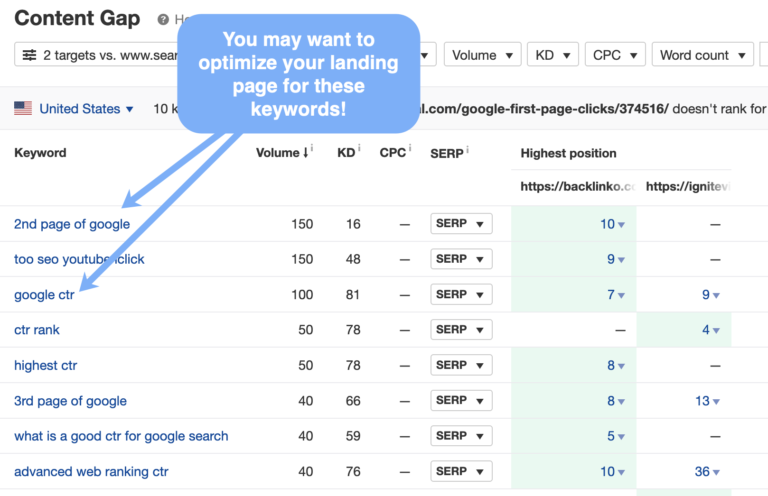Click the United States flag icon
Screen dimensions: 768x496
click(x=23, y=109)
